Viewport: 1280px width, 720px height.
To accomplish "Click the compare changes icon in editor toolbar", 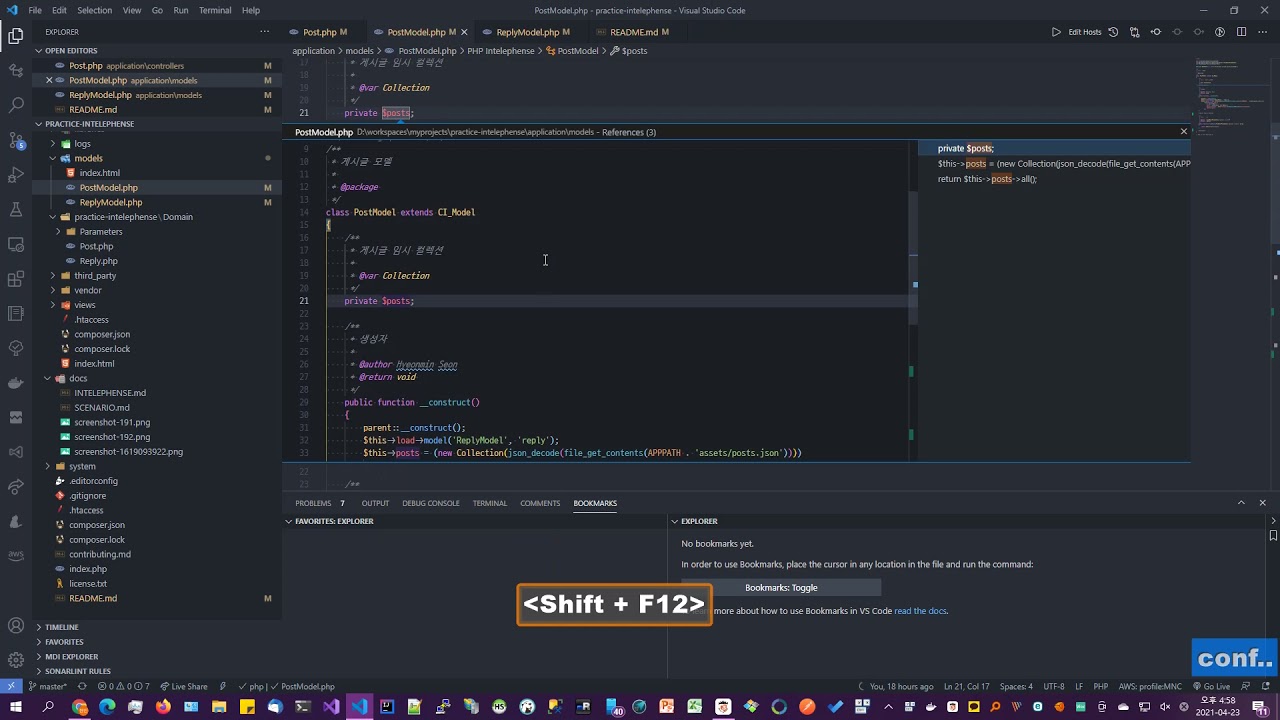I will pos(1134,32).
